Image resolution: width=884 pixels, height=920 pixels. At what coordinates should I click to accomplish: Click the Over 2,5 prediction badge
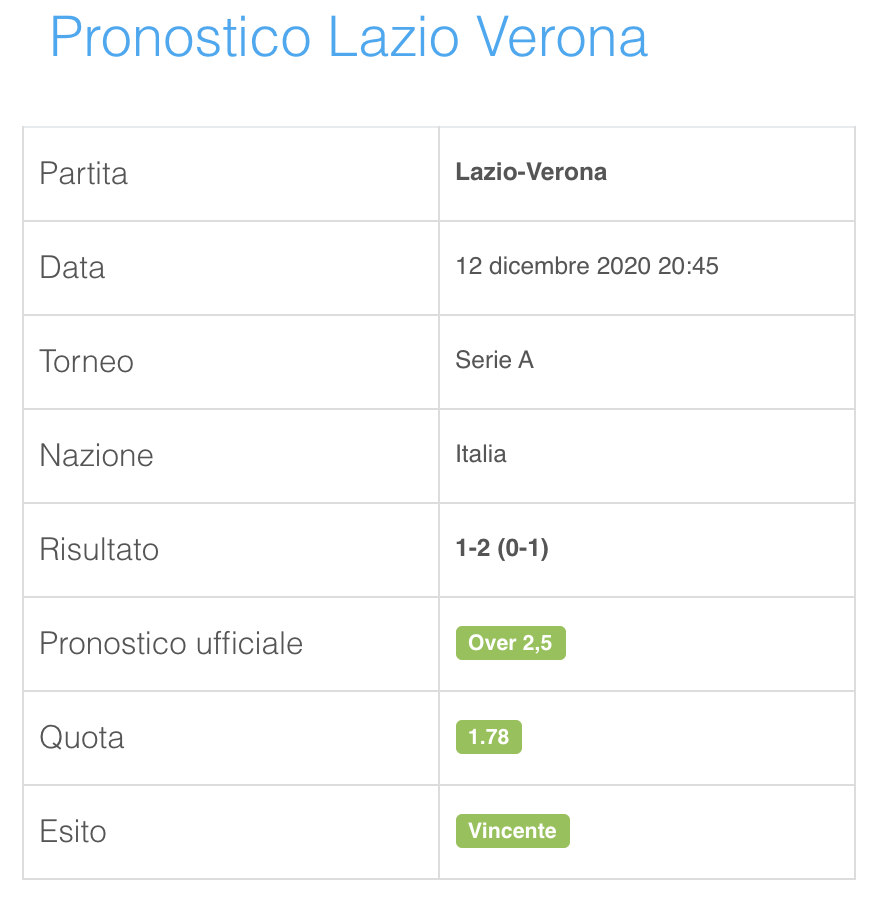[x=511, y=643]
